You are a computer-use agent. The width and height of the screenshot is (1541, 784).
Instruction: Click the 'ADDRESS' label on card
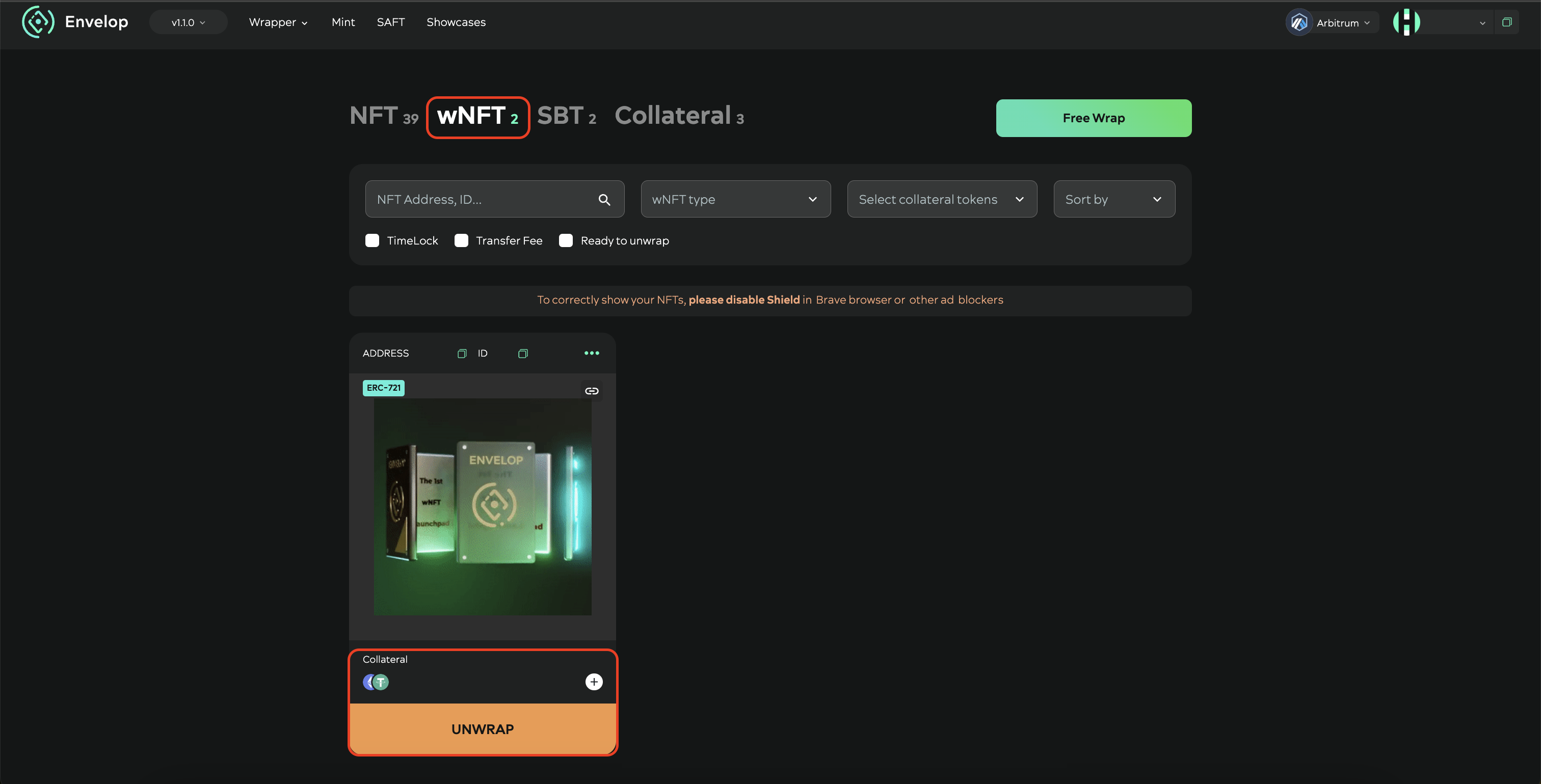click(385, 354)
